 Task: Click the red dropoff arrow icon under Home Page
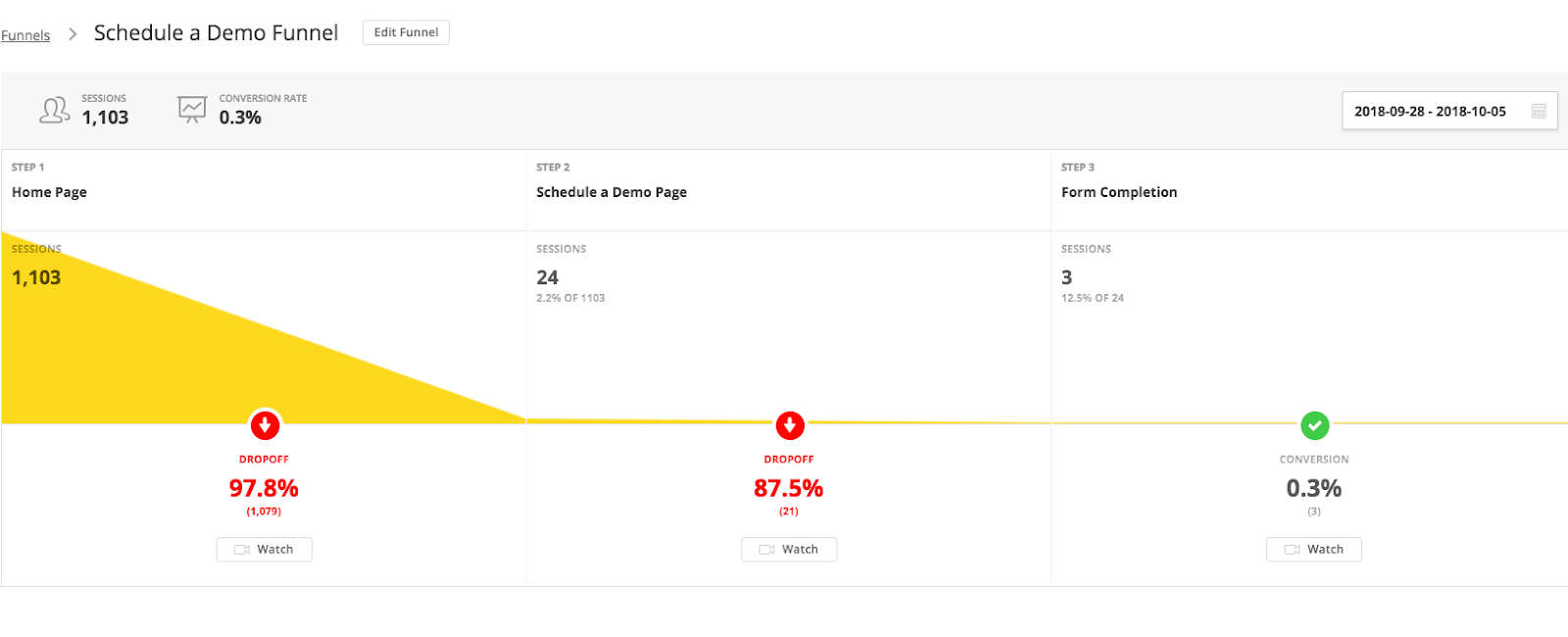click(x=265, y=425)
